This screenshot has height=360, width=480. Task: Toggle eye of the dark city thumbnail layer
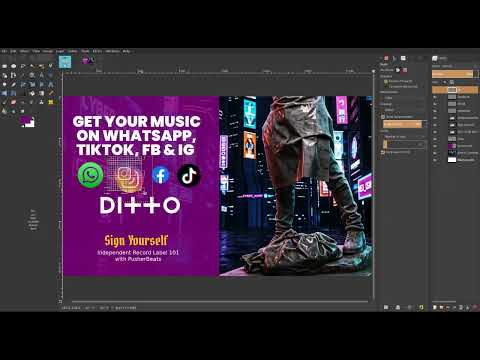pos(435,153)
